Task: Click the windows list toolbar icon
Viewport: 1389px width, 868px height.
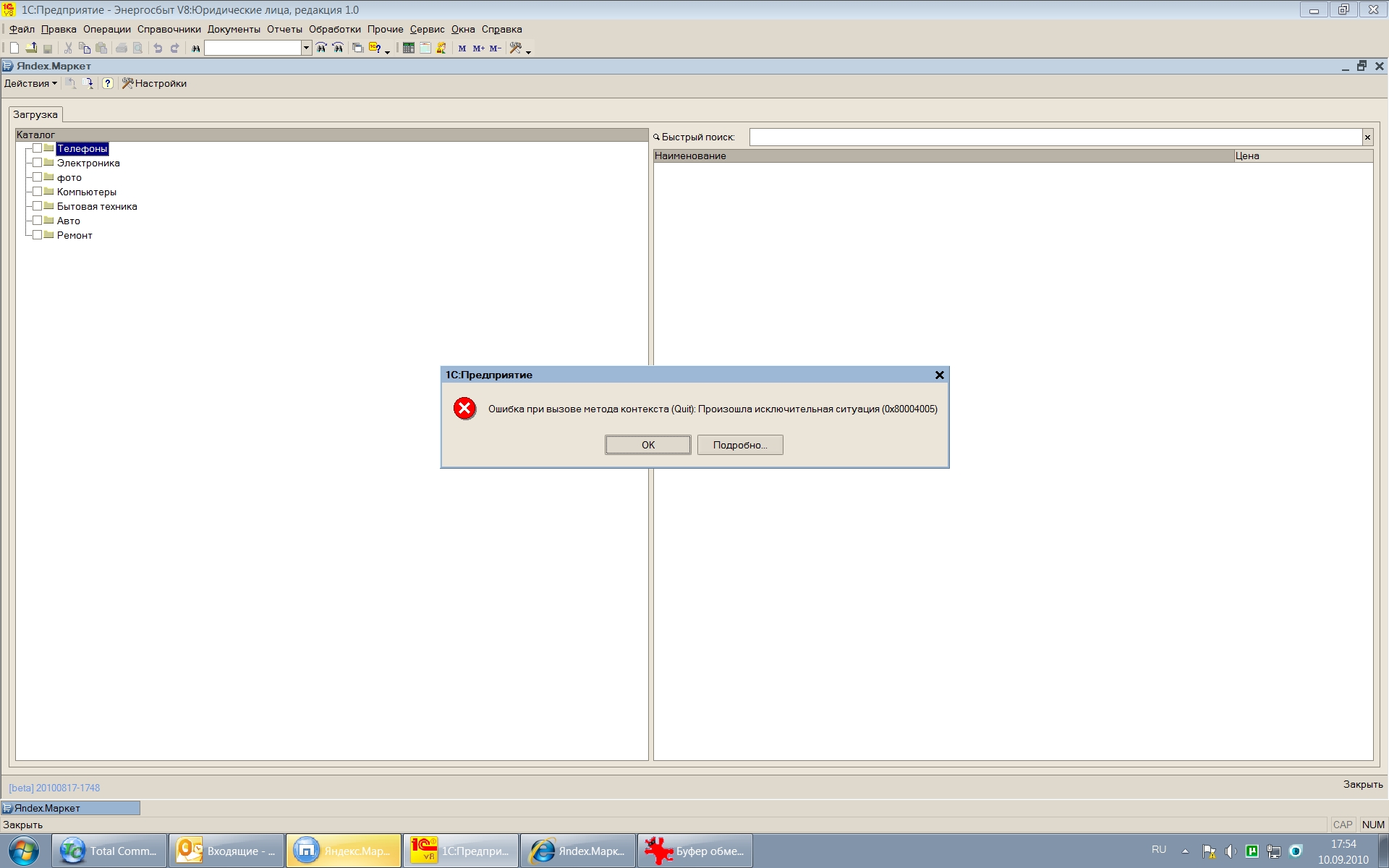Action: [357, 48]
